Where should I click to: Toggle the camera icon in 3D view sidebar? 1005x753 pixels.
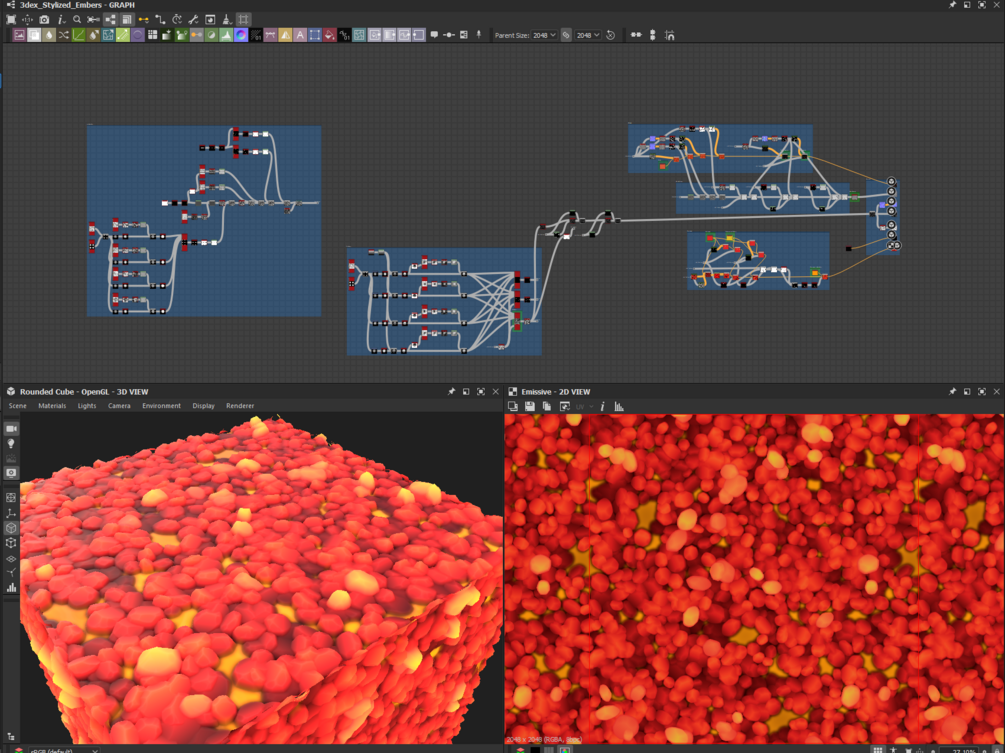point(12,429)
